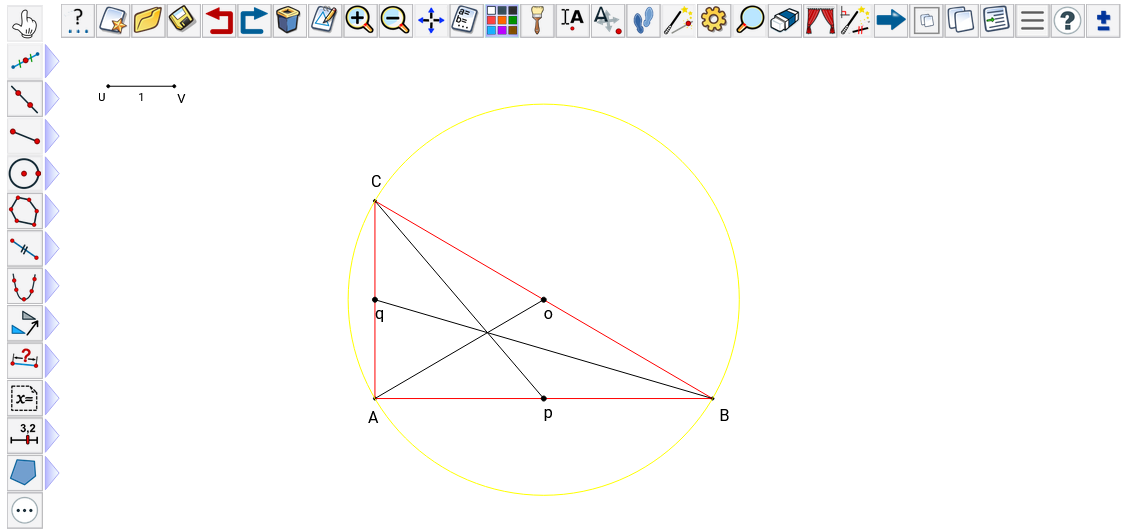Open the list sheet with green arrow icon
This screenshot has height=530, width=1126.
coord(997,21)
